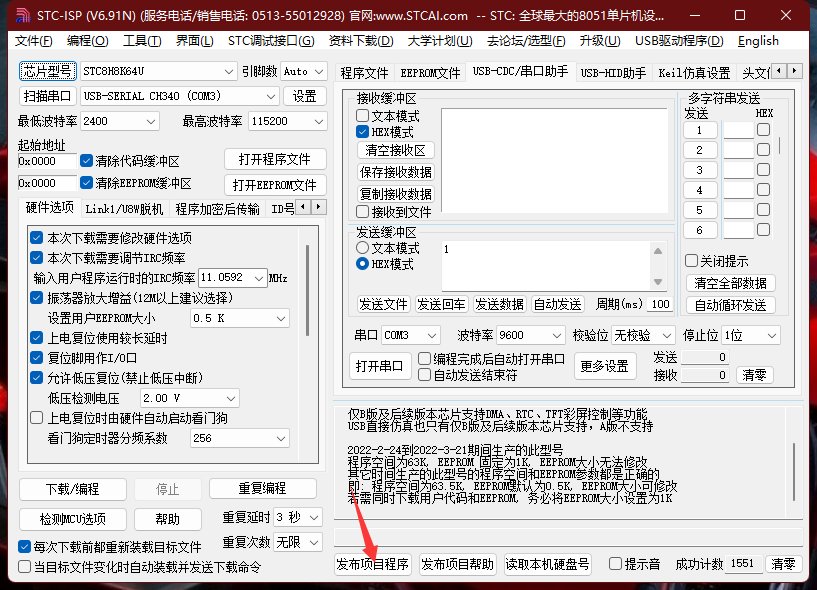817x590 pixels.
Task: Click the 发布项目程序 button
Action: pyautogui.click(x=372, y=564)
